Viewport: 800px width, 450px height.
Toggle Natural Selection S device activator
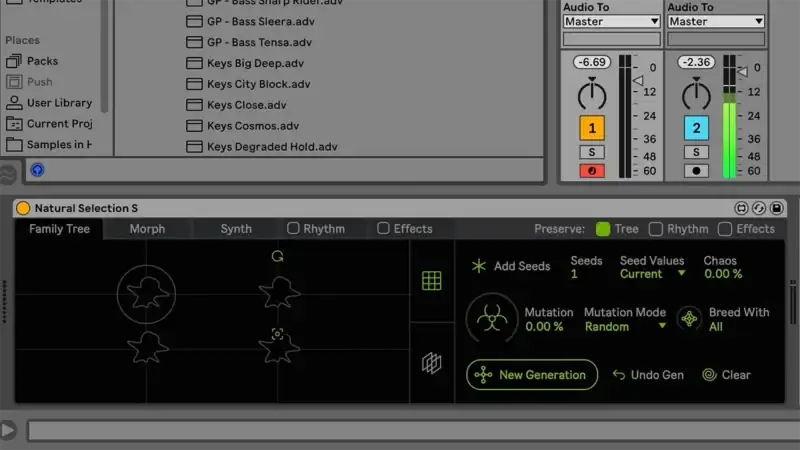point(23,208)
